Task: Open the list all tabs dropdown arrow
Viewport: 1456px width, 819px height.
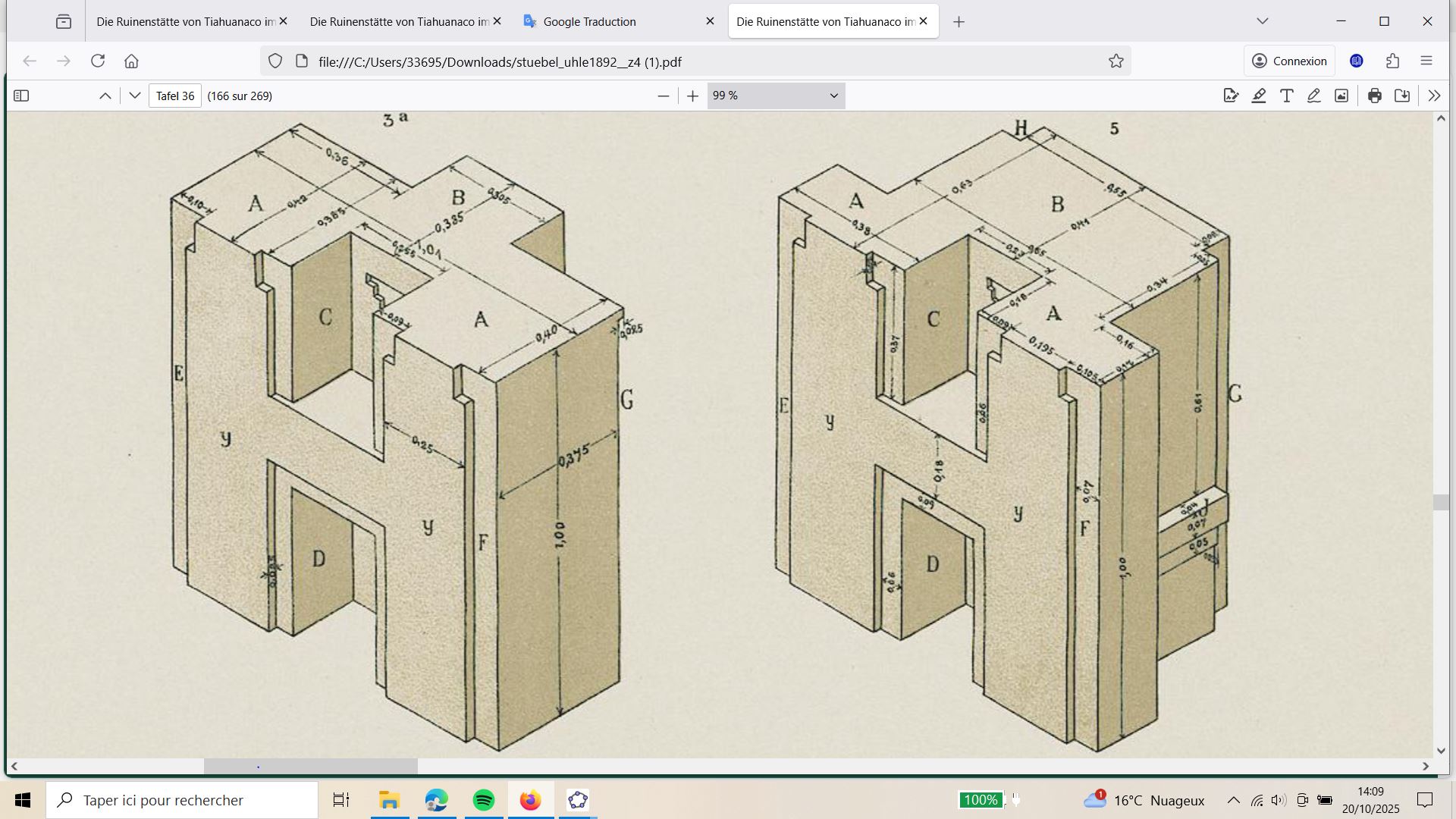Action: [x=1263, y=21]
